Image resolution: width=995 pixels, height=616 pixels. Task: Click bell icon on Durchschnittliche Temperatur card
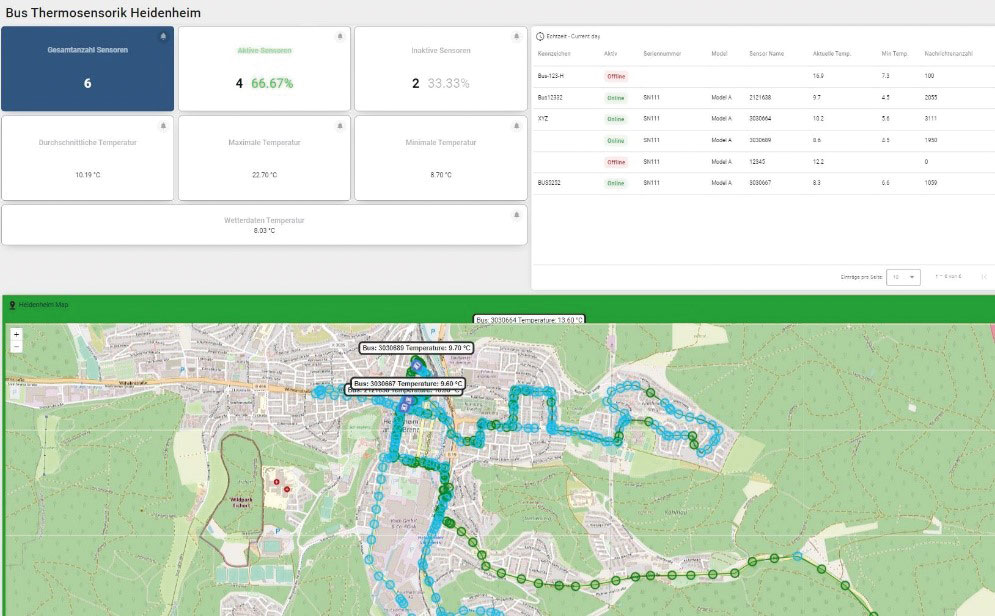coord(163,126)
